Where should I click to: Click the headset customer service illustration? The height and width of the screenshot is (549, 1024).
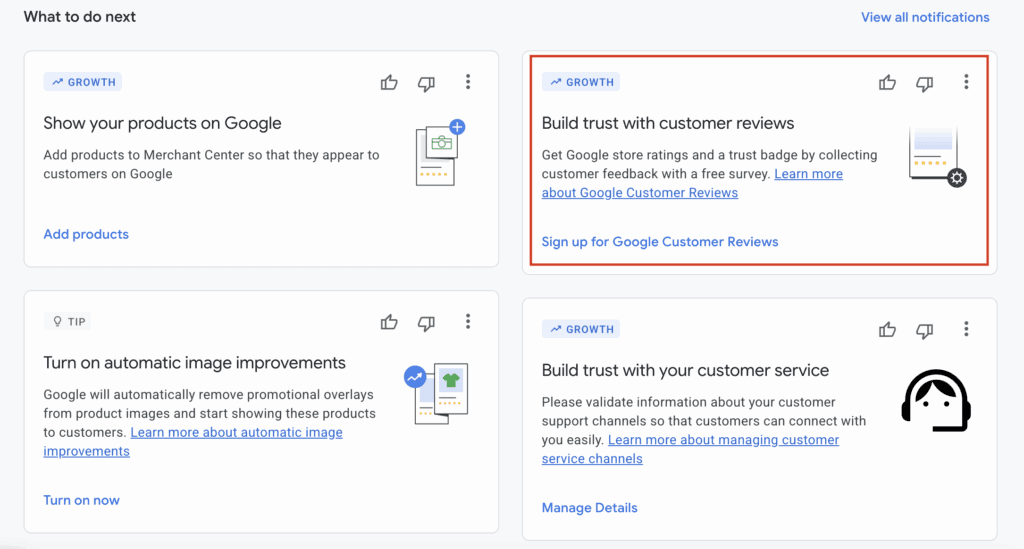coord(936,400)
